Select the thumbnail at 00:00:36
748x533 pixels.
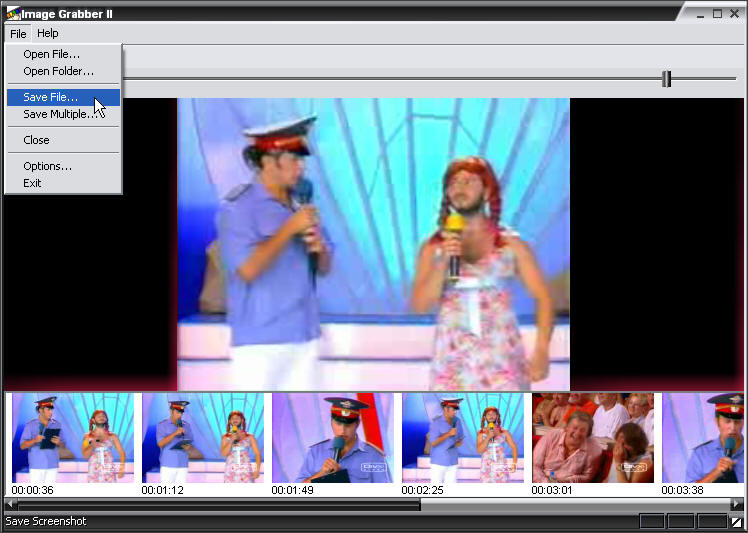(x=73, y=438)
